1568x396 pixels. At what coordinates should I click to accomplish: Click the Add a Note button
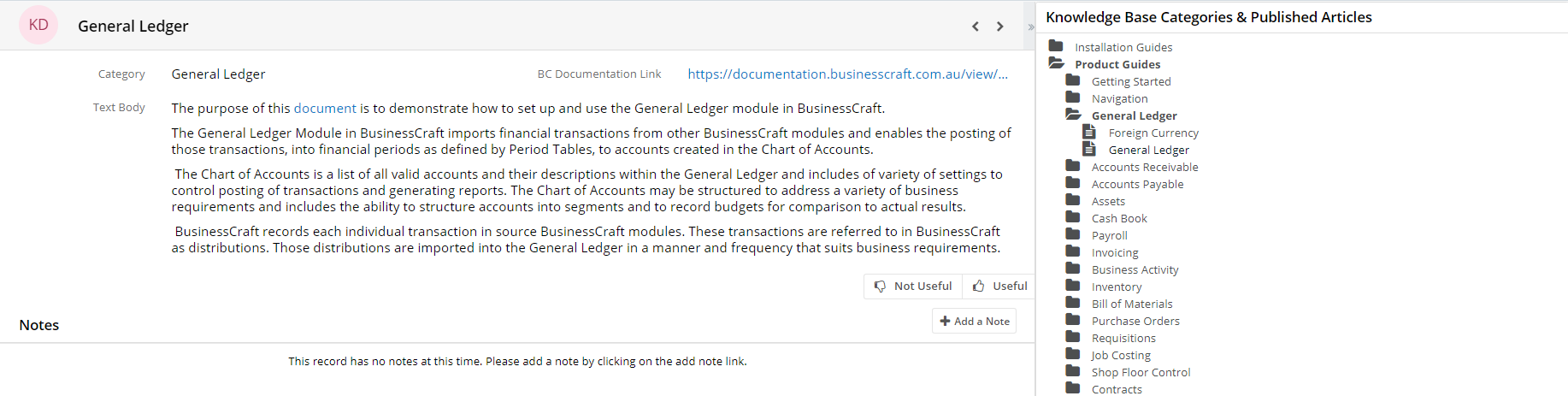click(x=974, y=321)
